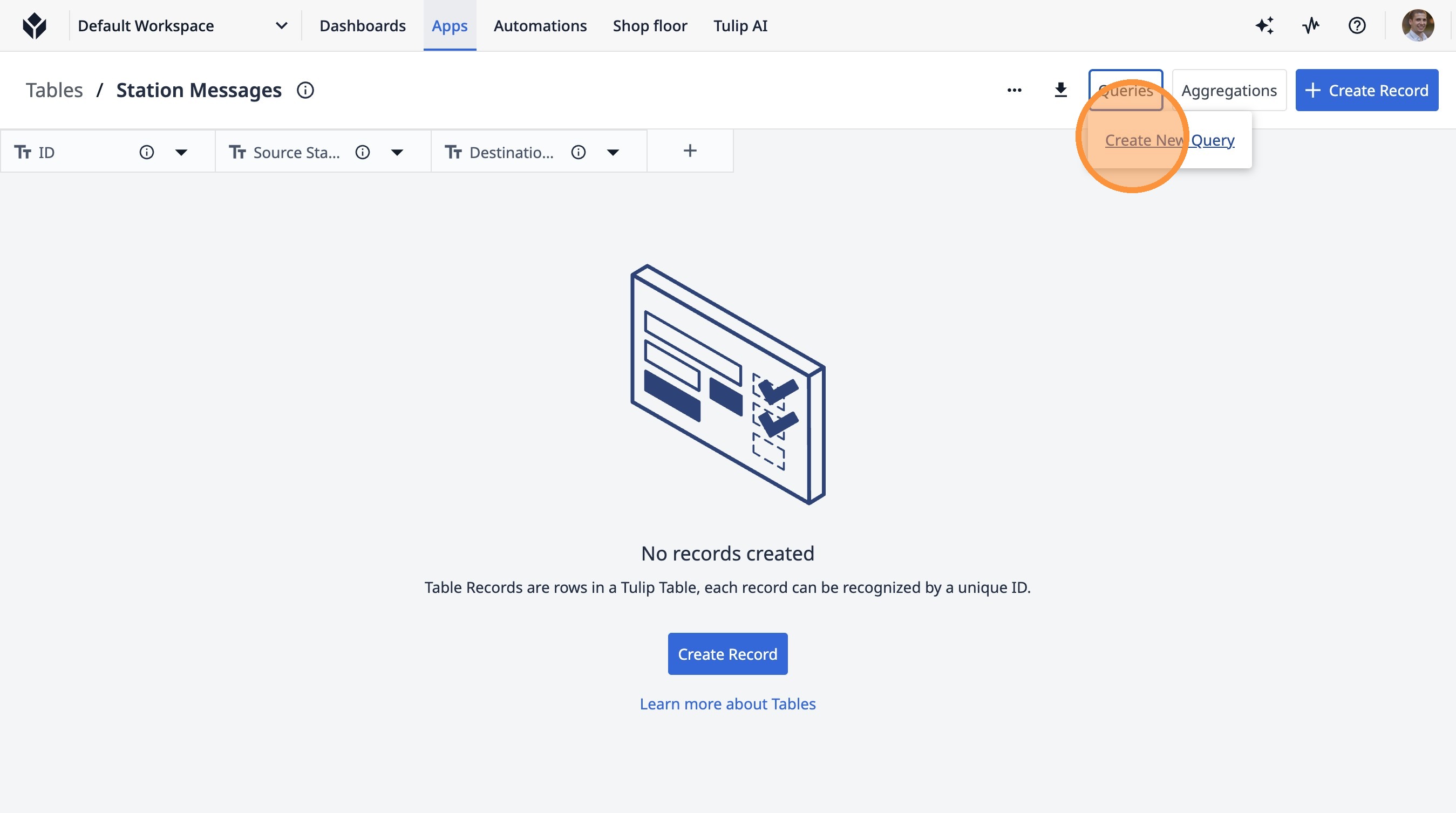Open the Automations menu
Viewport: 1456px width, 813px height.
click(540, 26)
